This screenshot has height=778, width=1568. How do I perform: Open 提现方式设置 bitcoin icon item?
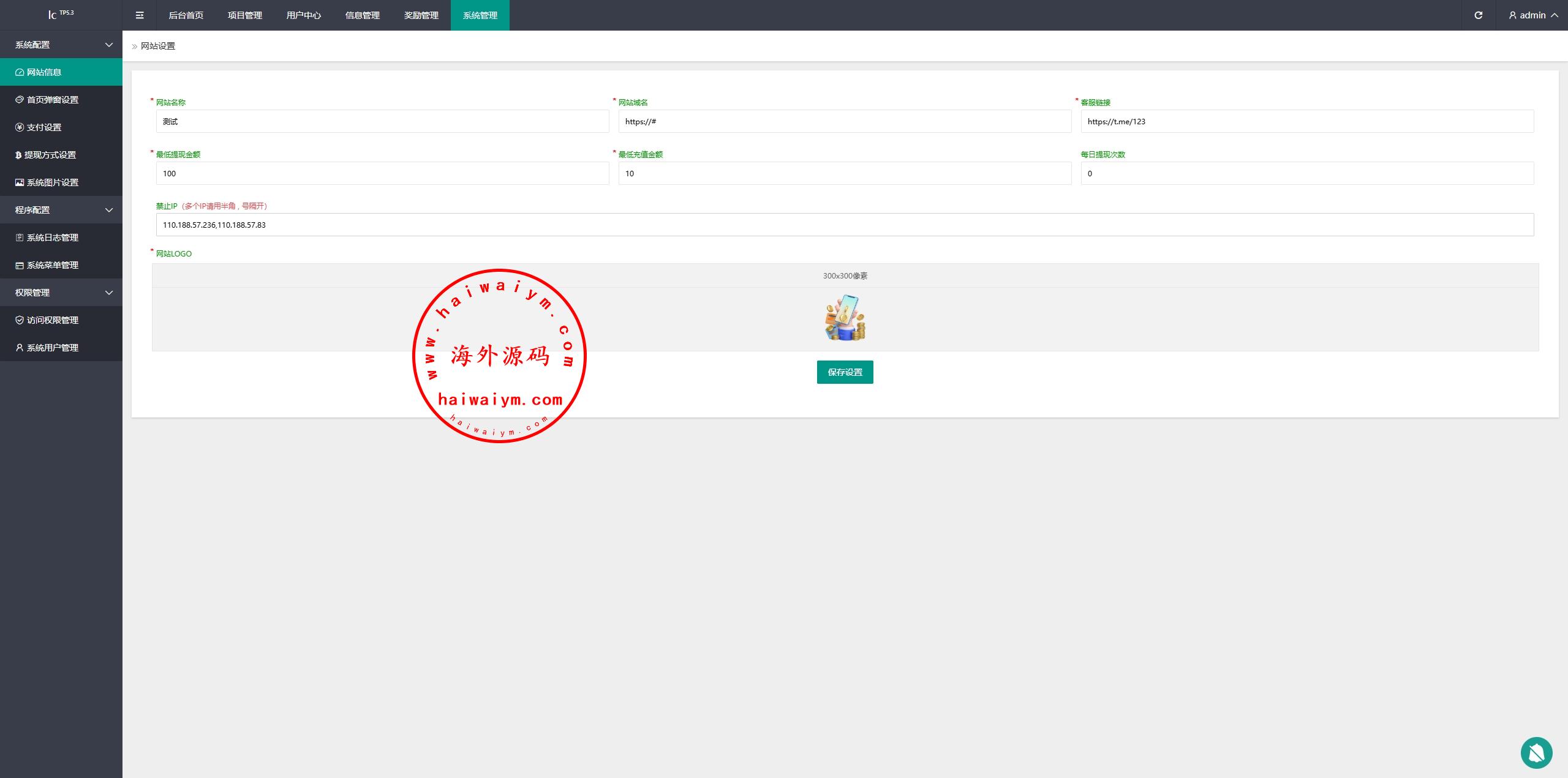[50, 155]
